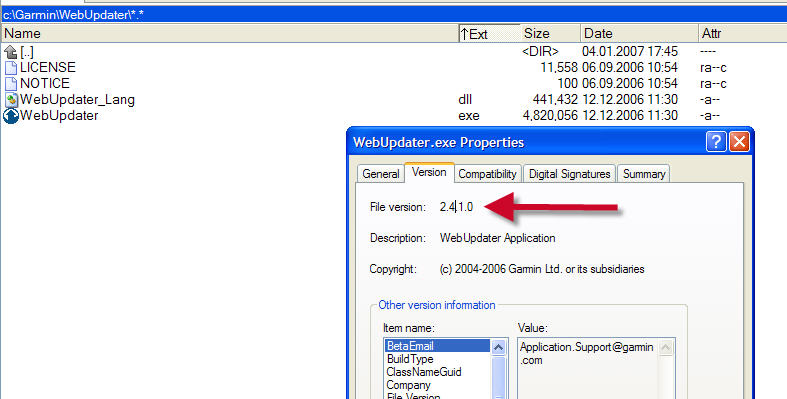Sort file list by Ext column

coord(489,34)
